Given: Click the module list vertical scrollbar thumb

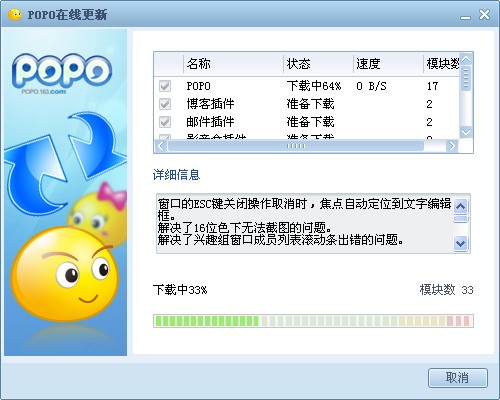Looking at the screenshot, I should point(466,78).
